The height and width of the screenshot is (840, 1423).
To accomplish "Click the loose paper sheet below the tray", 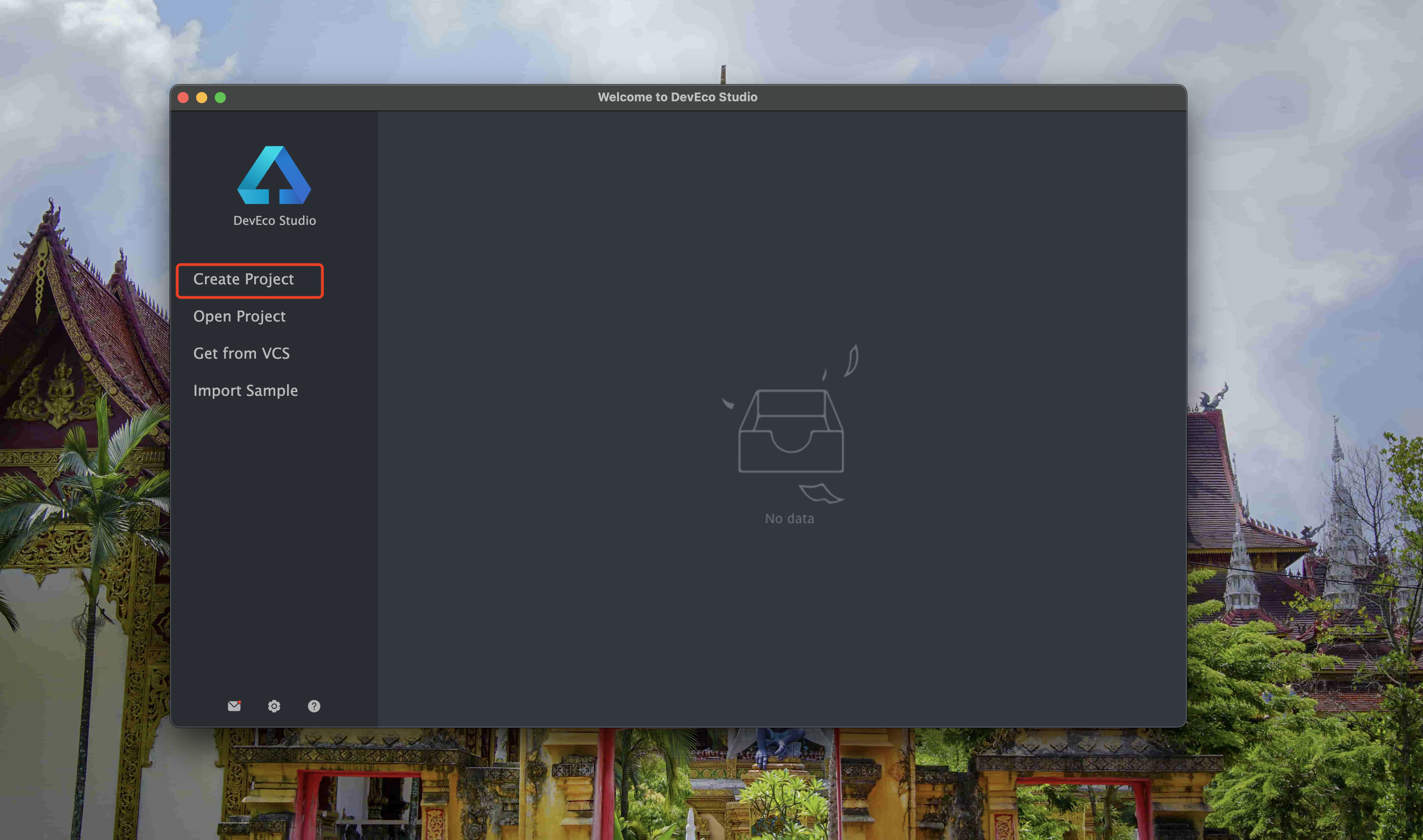I will point(821,492).
